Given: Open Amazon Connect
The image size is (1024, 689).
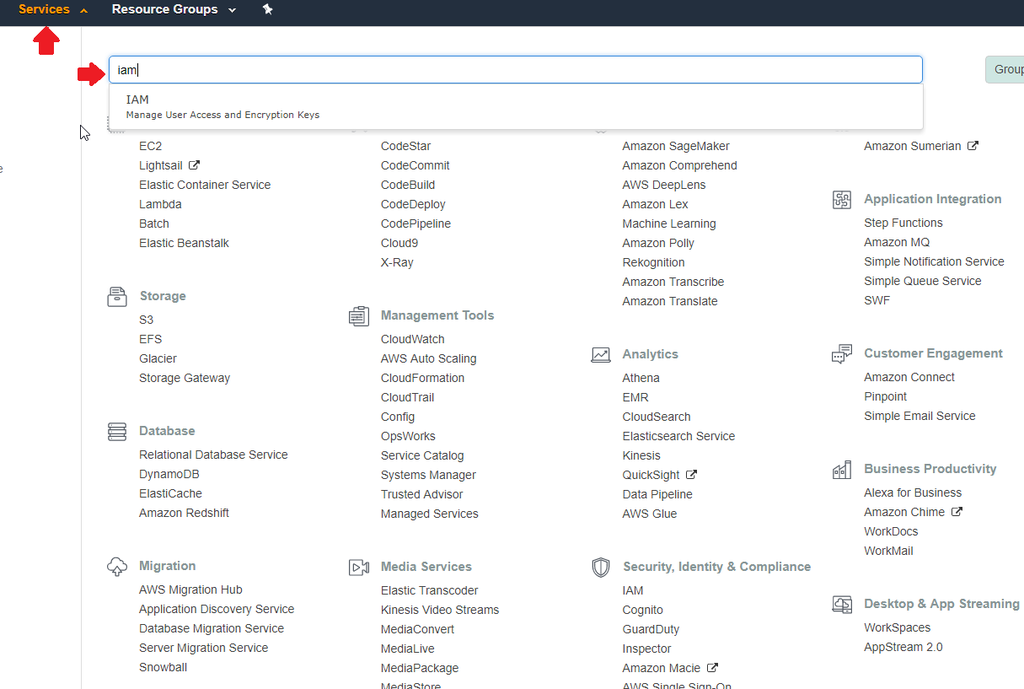Looking at the screenshot, I should tap(909, 377).
